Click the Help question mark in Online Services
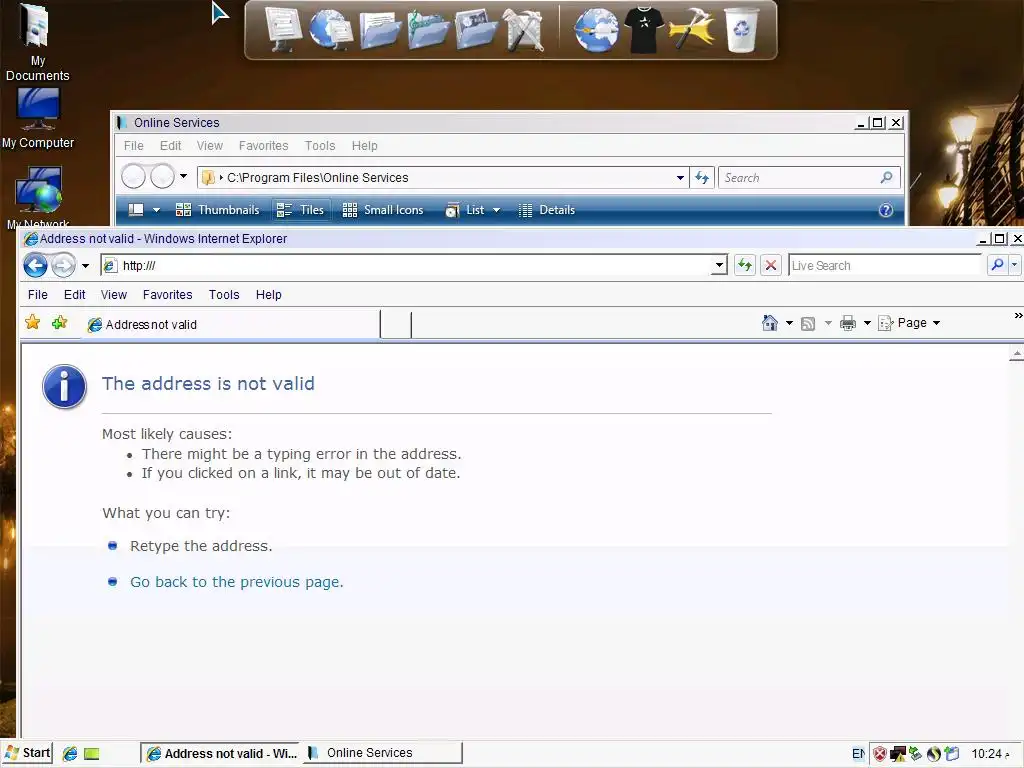The width and height of the screenshot is (1024, 768). tap(886, 210)
